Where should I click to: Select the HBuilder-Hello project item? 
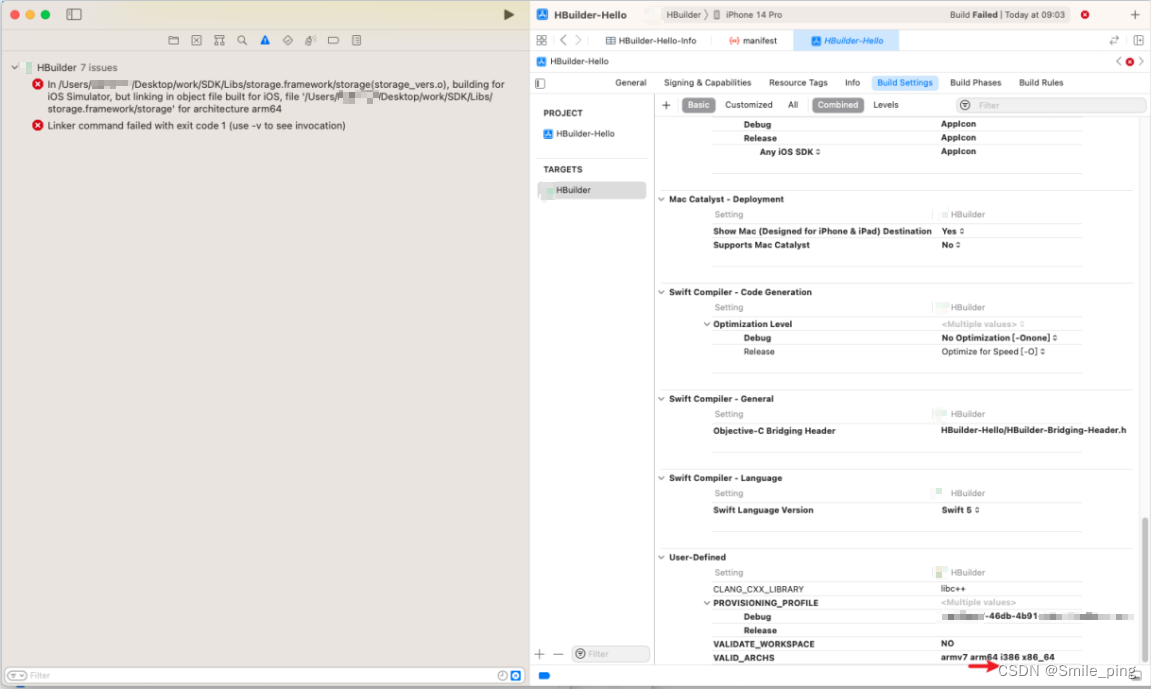pos(579,134)
